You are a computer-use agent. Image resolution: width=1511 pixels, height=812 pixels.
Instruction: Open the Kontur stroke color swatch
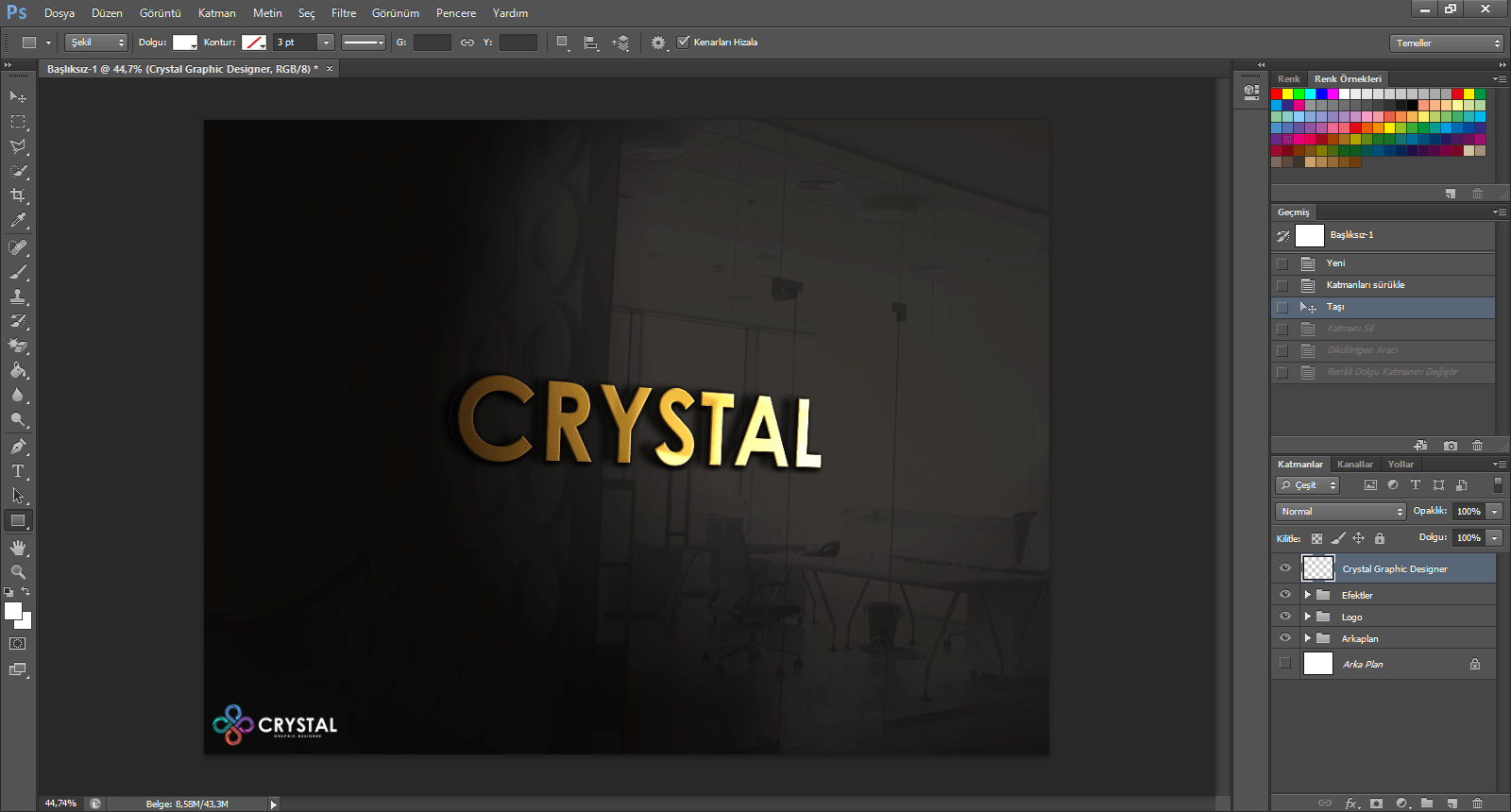coord(254,42)
